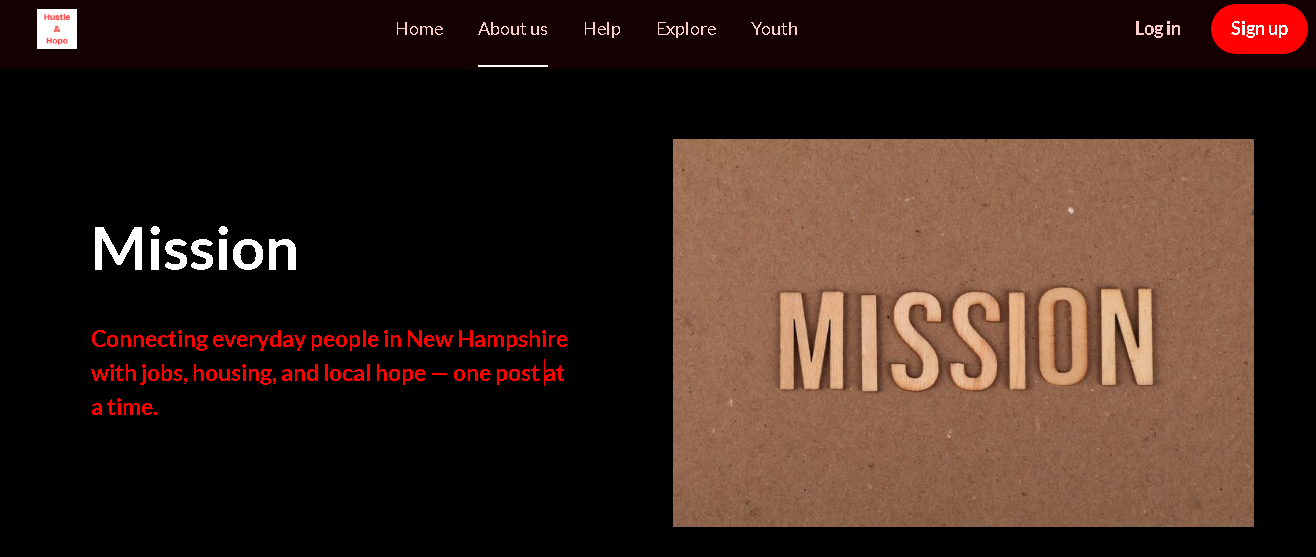
Task: Click the underline beneath About us
Action: tap(513, 66)
